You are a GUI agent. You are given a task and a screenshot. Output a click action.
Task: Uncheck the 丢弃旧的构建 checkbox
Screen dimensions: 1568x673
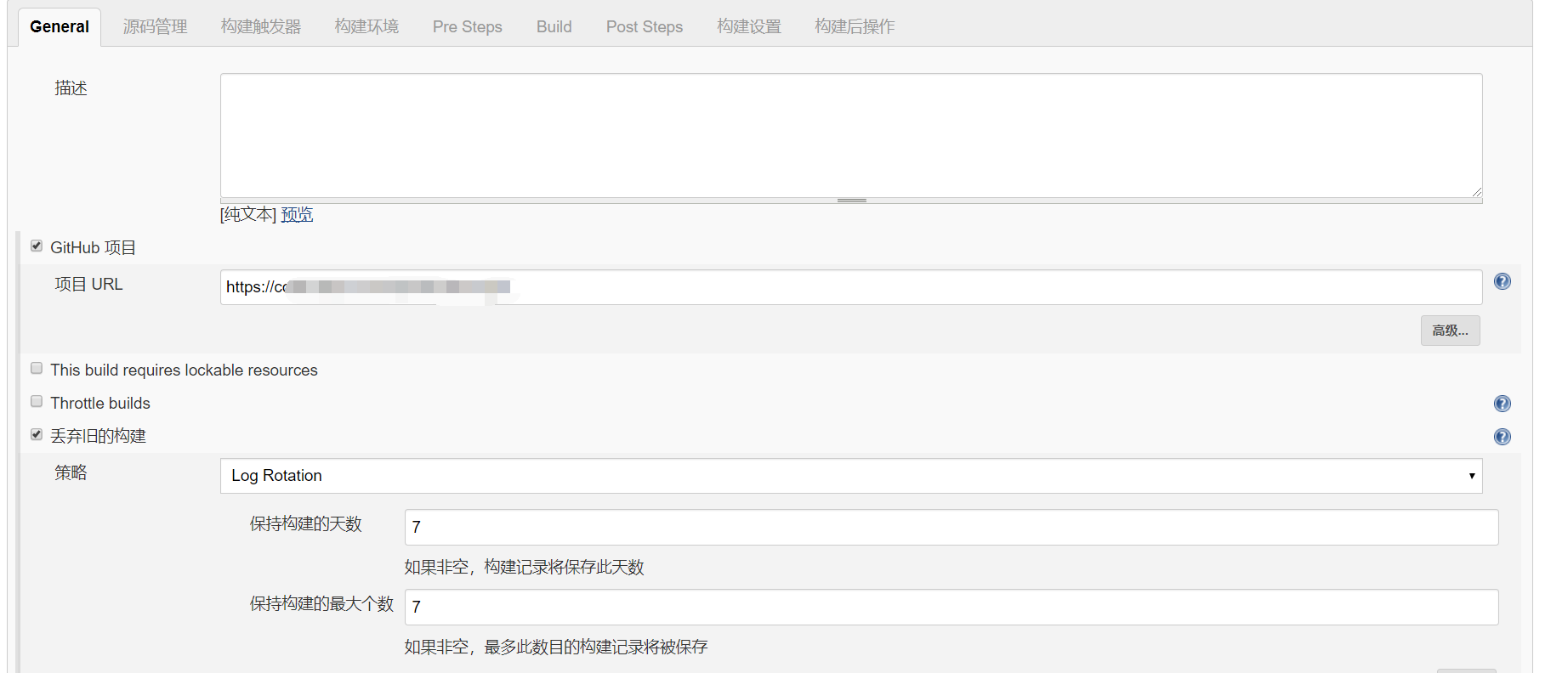pyautogui.click(x=37, y=434)
